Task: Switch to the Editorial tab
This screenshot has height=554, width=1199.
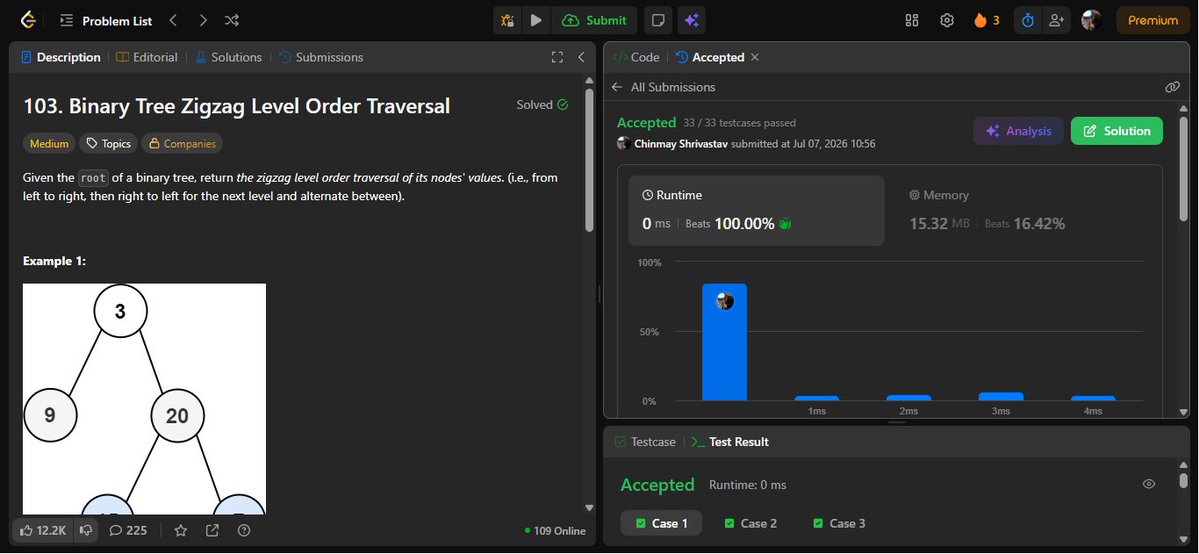Action: 147,57
